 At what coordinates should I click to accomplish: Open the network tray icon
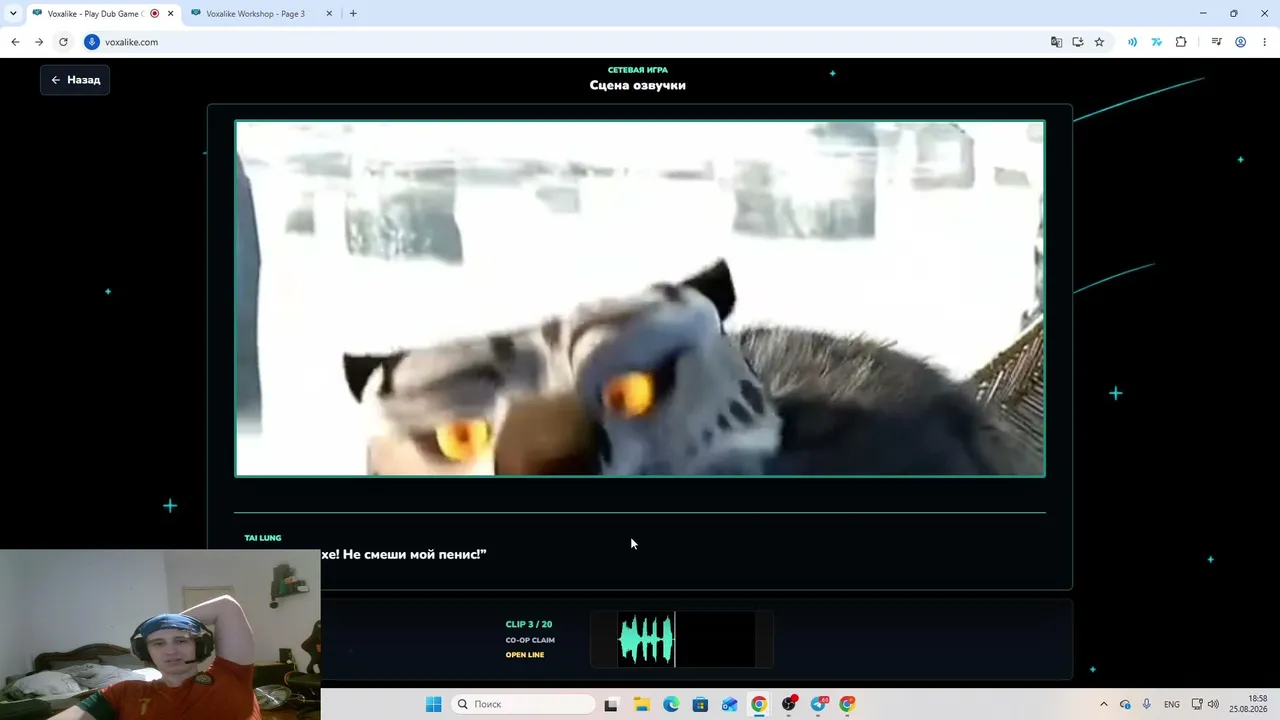click(x=1197, y=704)
